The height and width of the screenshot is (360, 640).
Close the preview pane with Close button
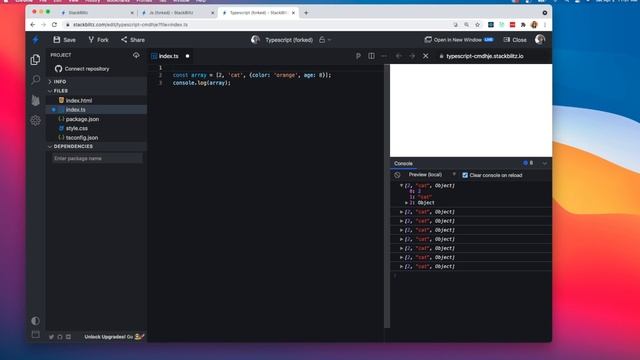(x=515, y=40)
